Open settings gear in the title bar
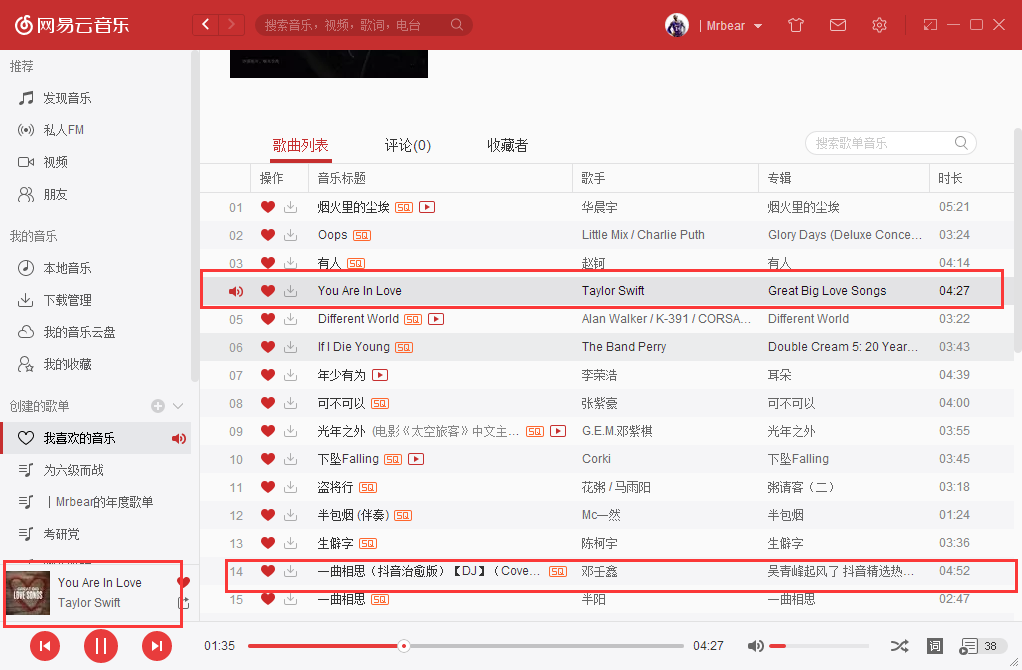Image resolution: width=1022 pixels, height=670 pixels. (879, 25)
